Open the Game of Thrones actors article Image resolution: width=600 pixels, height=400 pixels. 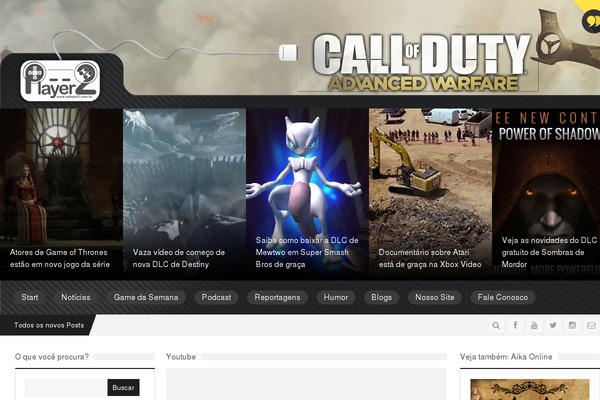(x=61, y=194)
